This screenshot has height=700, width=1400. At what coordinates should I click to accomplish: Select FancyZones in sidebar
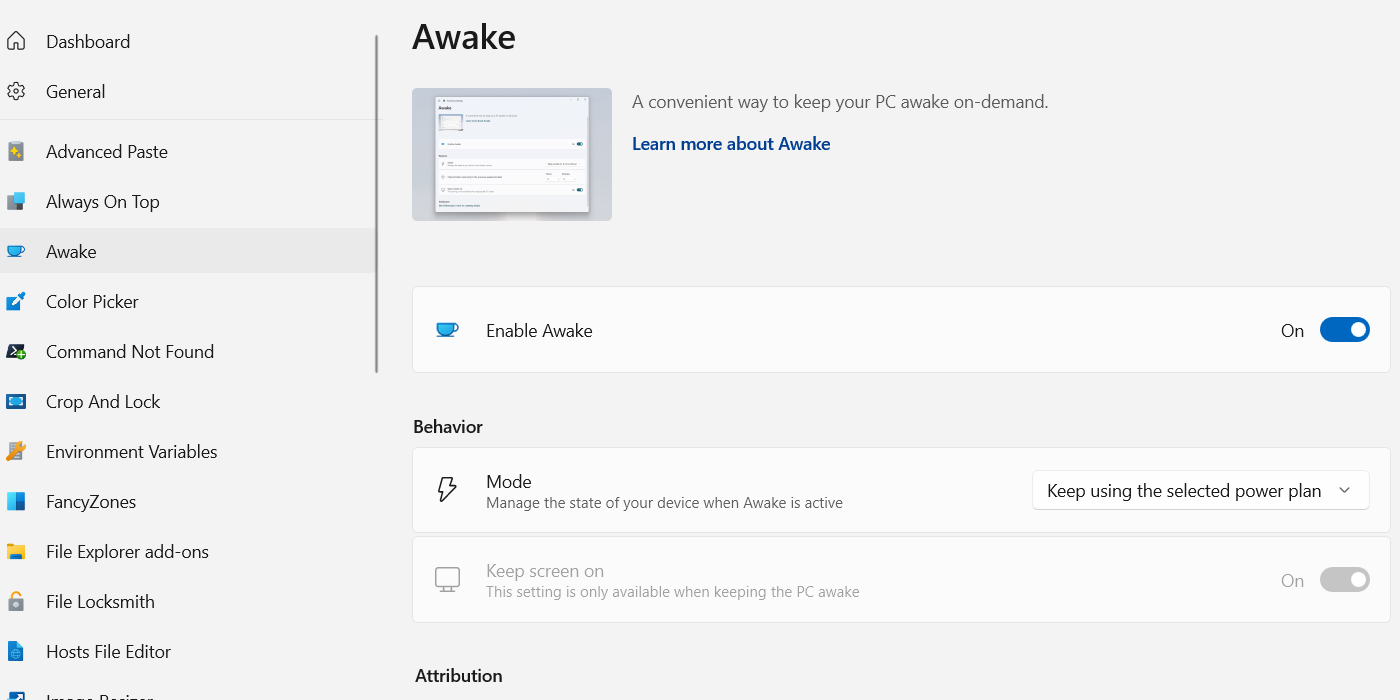[x=91, y=501]
